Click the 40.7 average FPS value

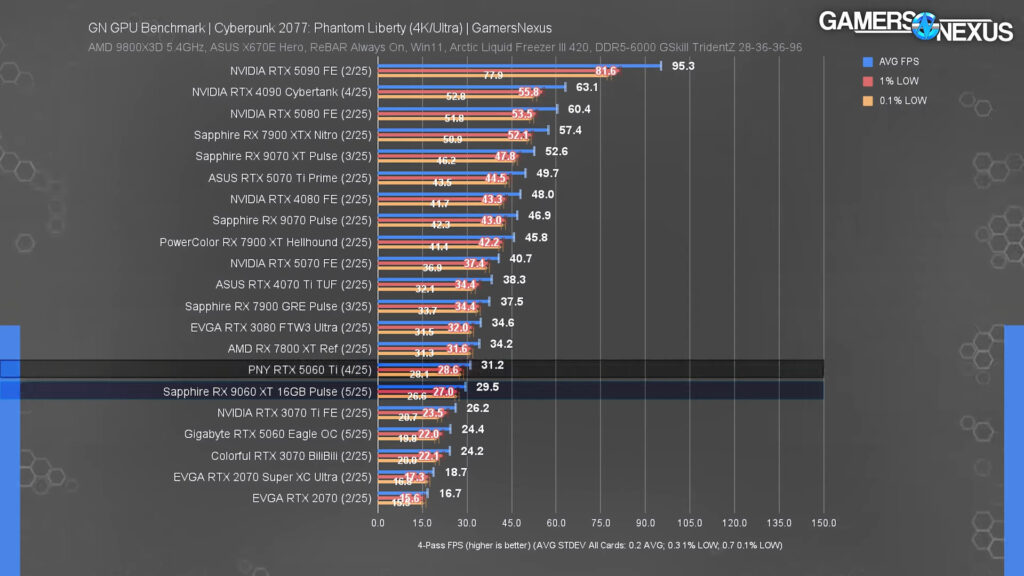pos(520,259)
